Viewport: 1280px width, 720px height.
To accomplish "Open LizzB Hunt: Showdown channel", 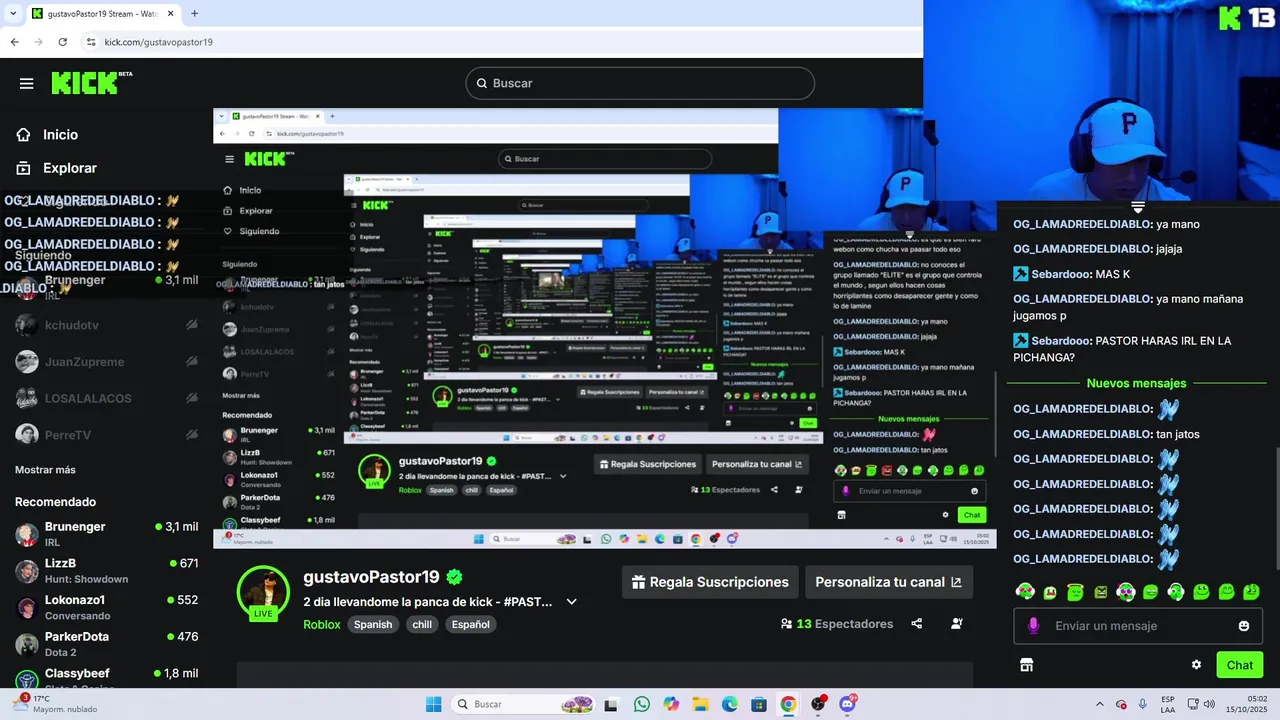I will [106, 571].
